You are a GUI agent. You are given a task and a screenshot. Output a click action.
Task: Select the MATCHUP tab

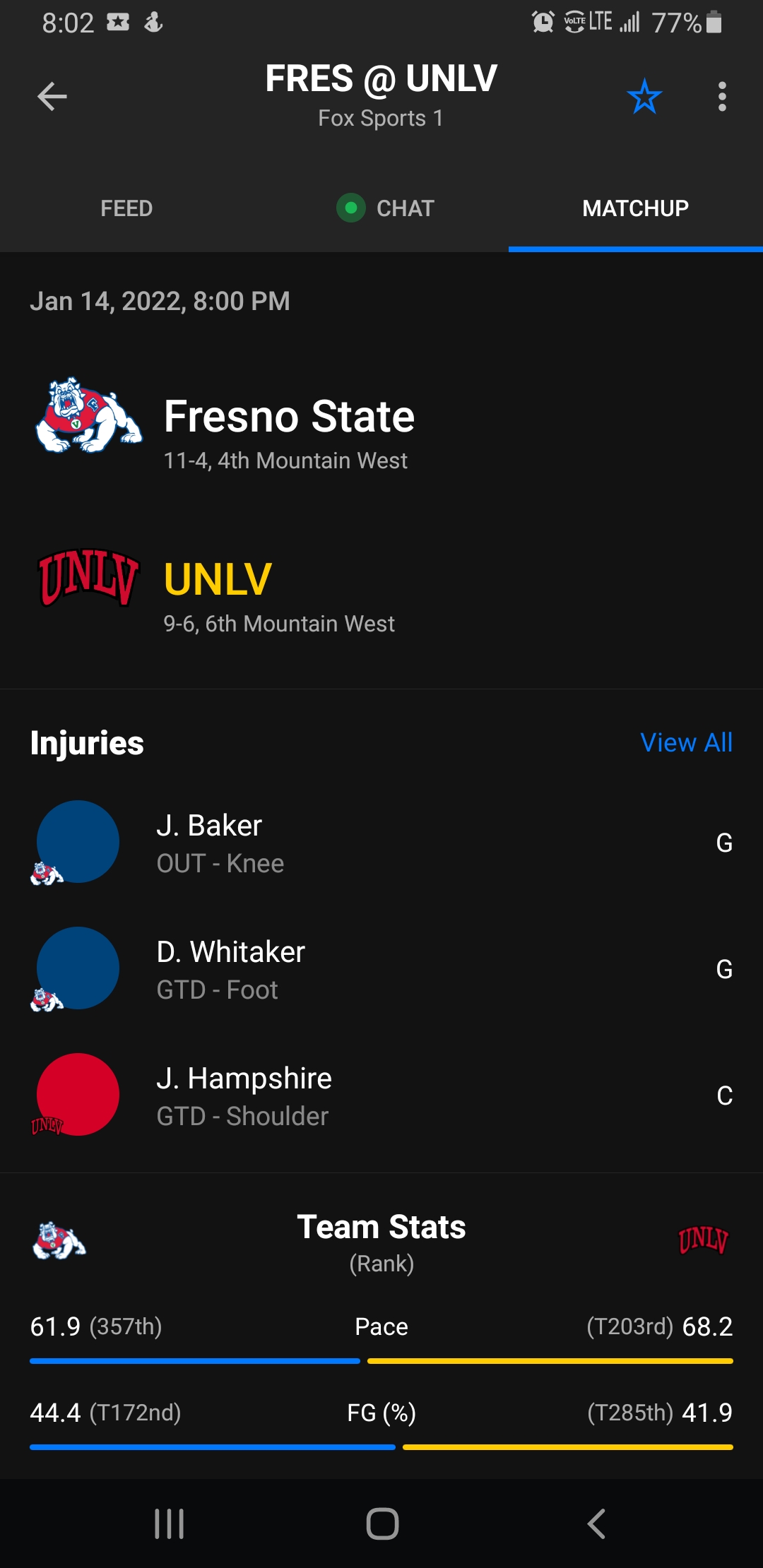click(635, 208)
